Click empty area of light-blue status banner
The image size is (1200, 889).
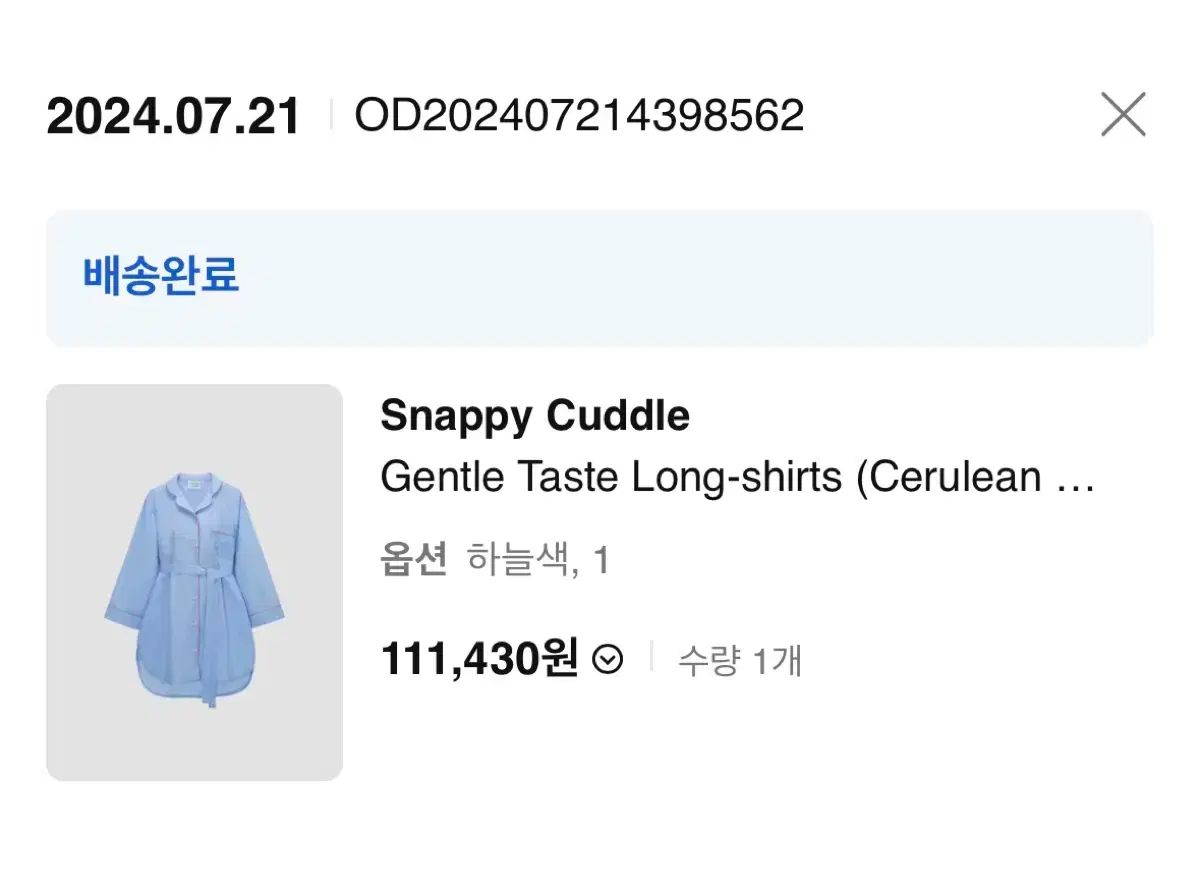click(x=700, y=277)
